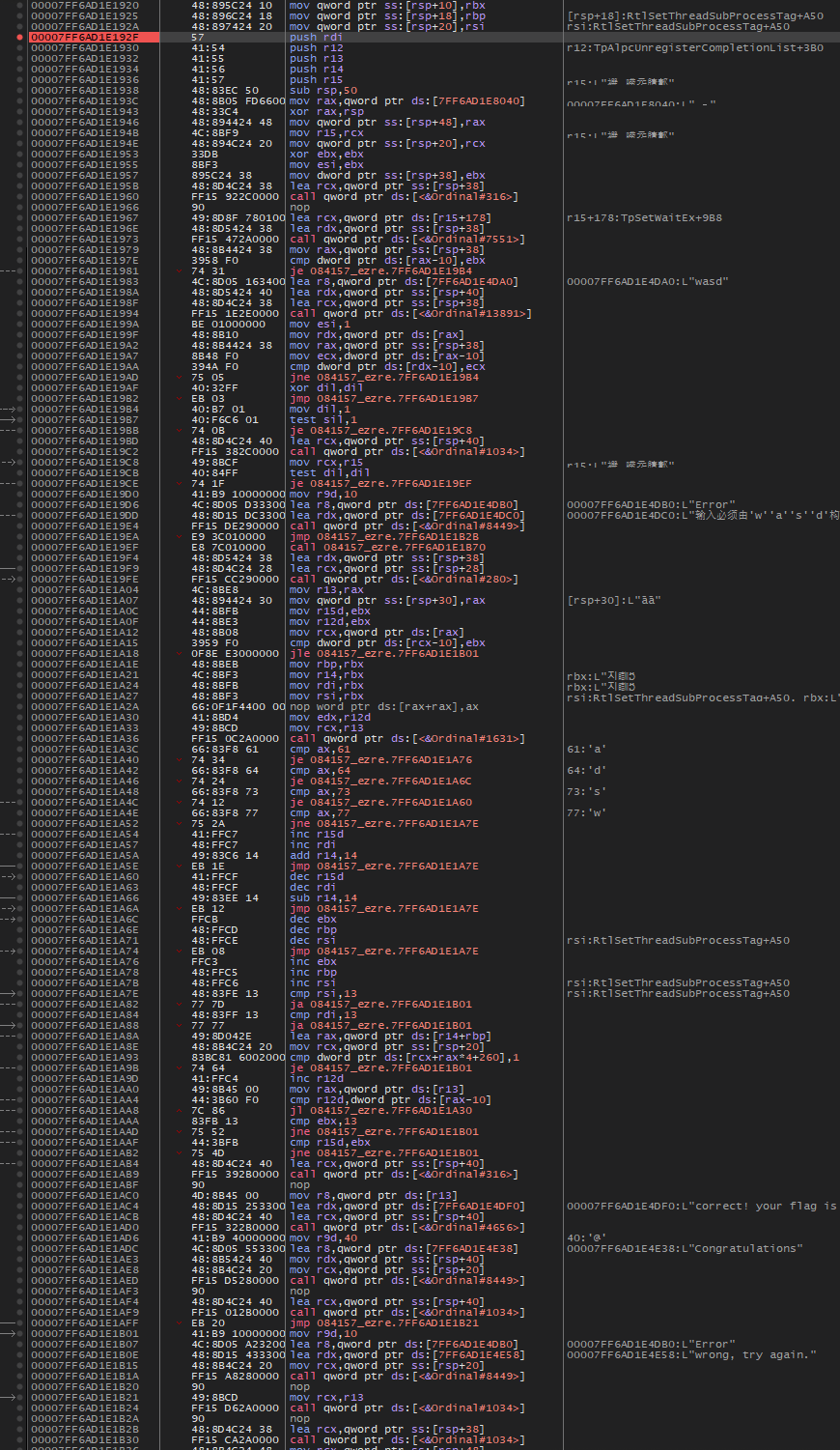
Task: Toggle breakpoint bullet beside address 00007FF6AD1E1A36
Action: pyautogui.click(x=20, y=739)
